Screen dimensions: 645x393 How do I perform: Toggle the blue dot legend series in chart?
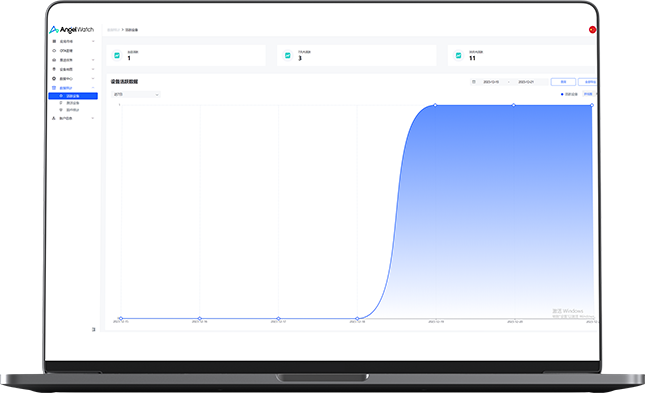(x=570, y=94)
